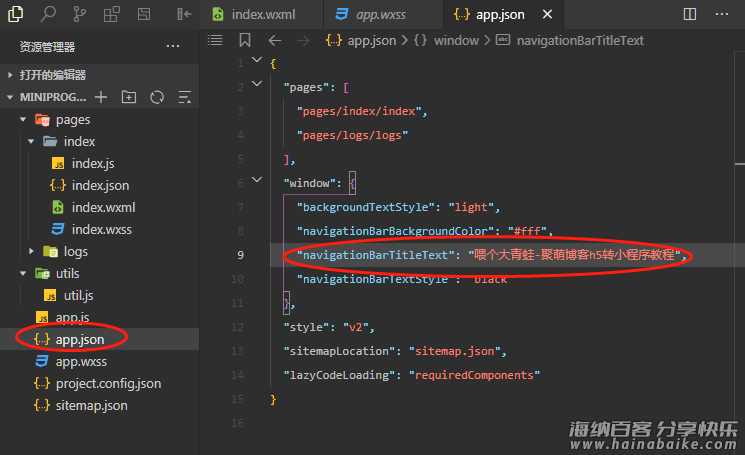Click the save layout icon in activity bar

pyautogui.click(x=144, y=14)
